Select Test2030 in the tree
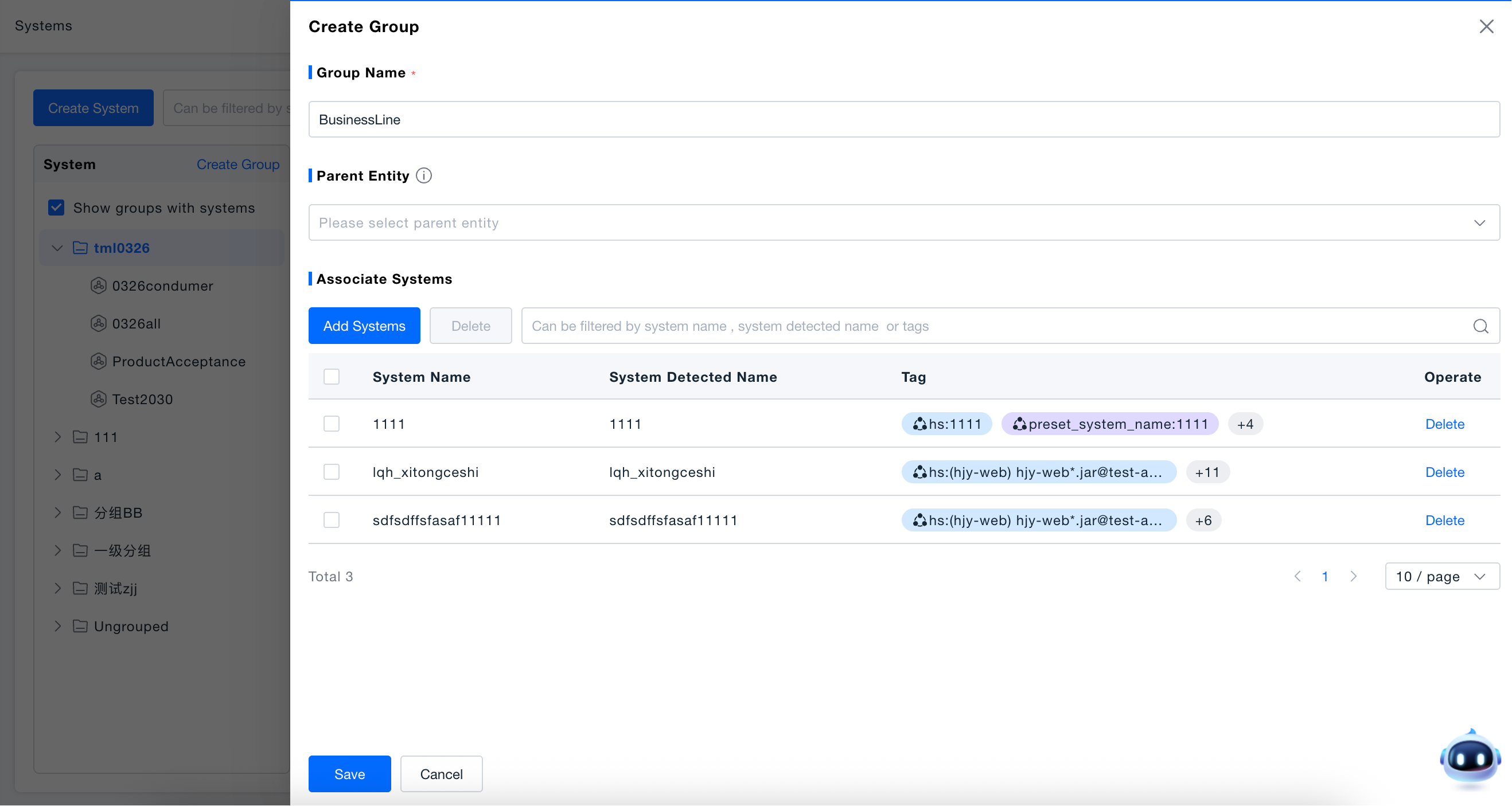The height and width of the screenshot is (806, 1512). coord(142,399)
